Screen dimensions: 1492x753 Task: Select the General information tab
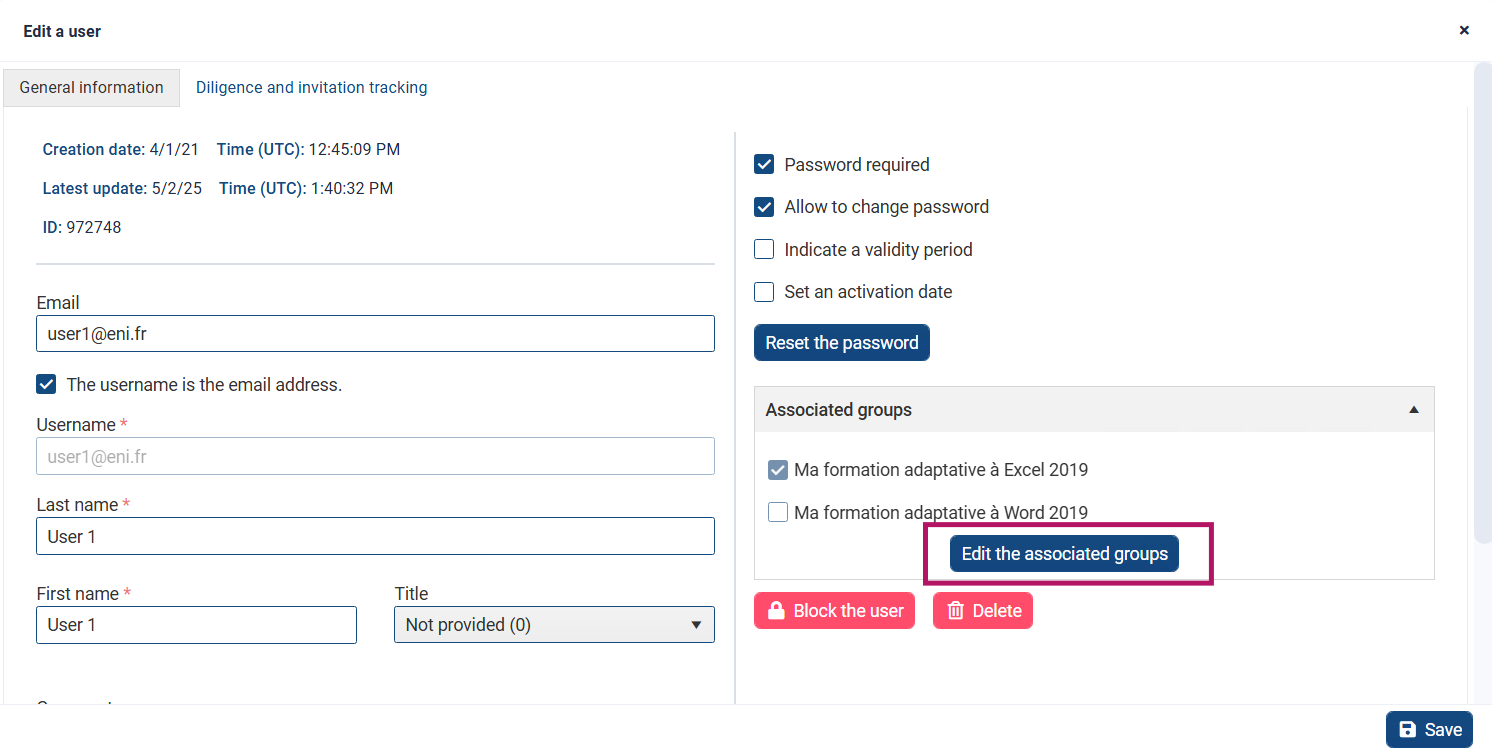coord(91,88)
